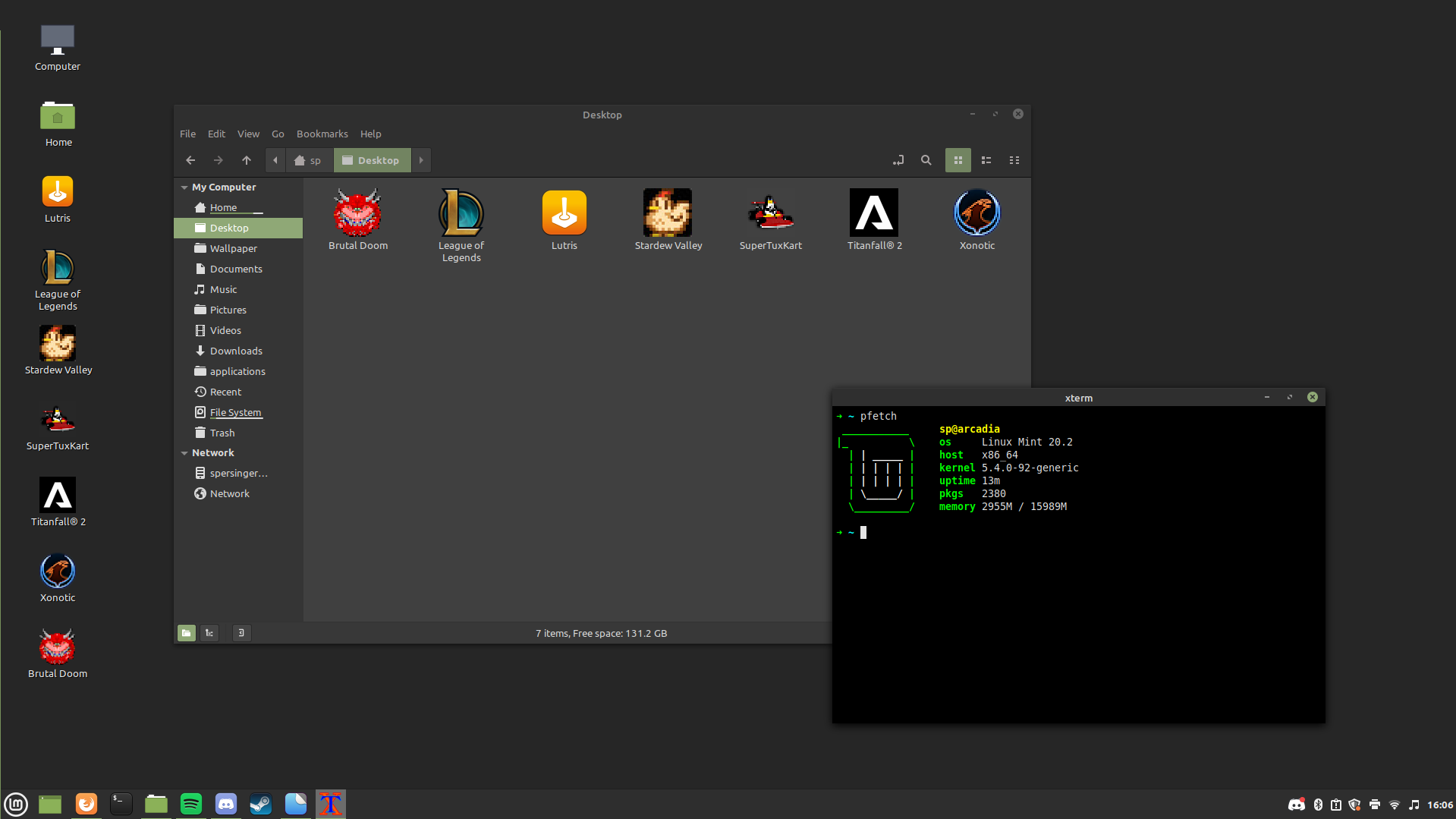1456x819 pixels.
Task: Open the Bookmarks menu
Action: coord(322,134)
